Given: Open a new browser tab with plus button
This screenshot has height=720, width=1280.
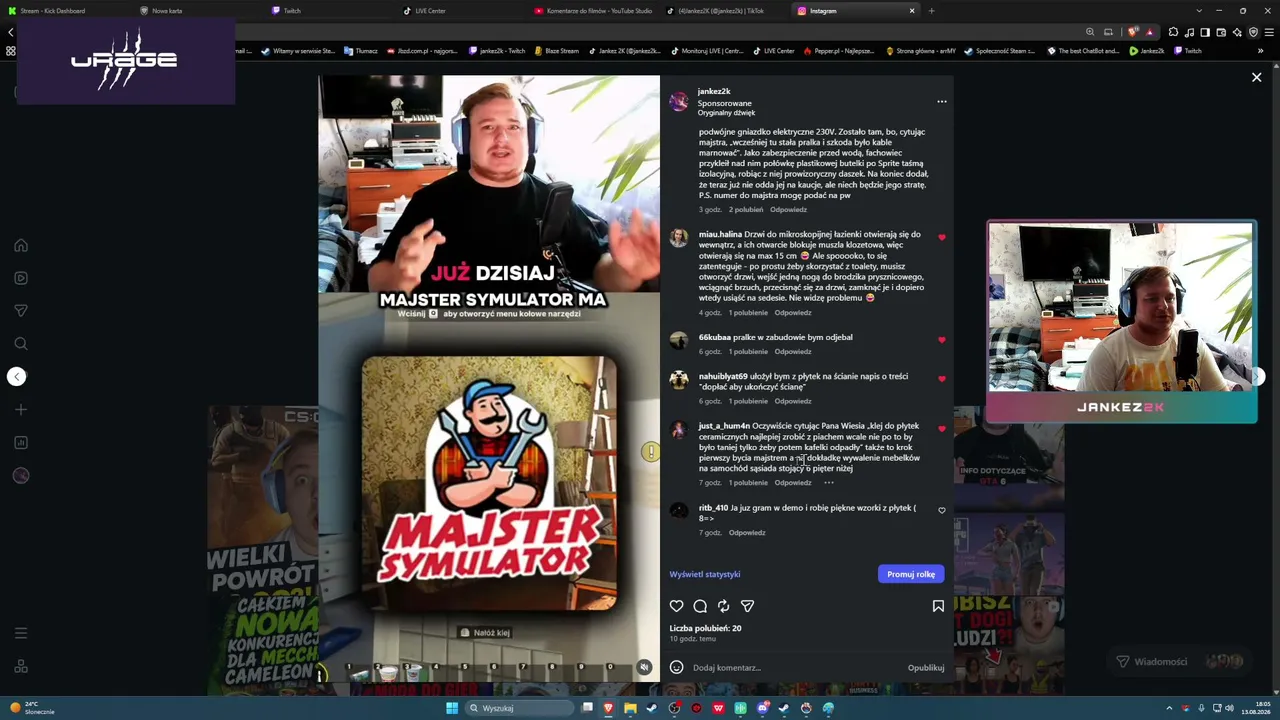Looking at the screenshot, I should [931, 11].
